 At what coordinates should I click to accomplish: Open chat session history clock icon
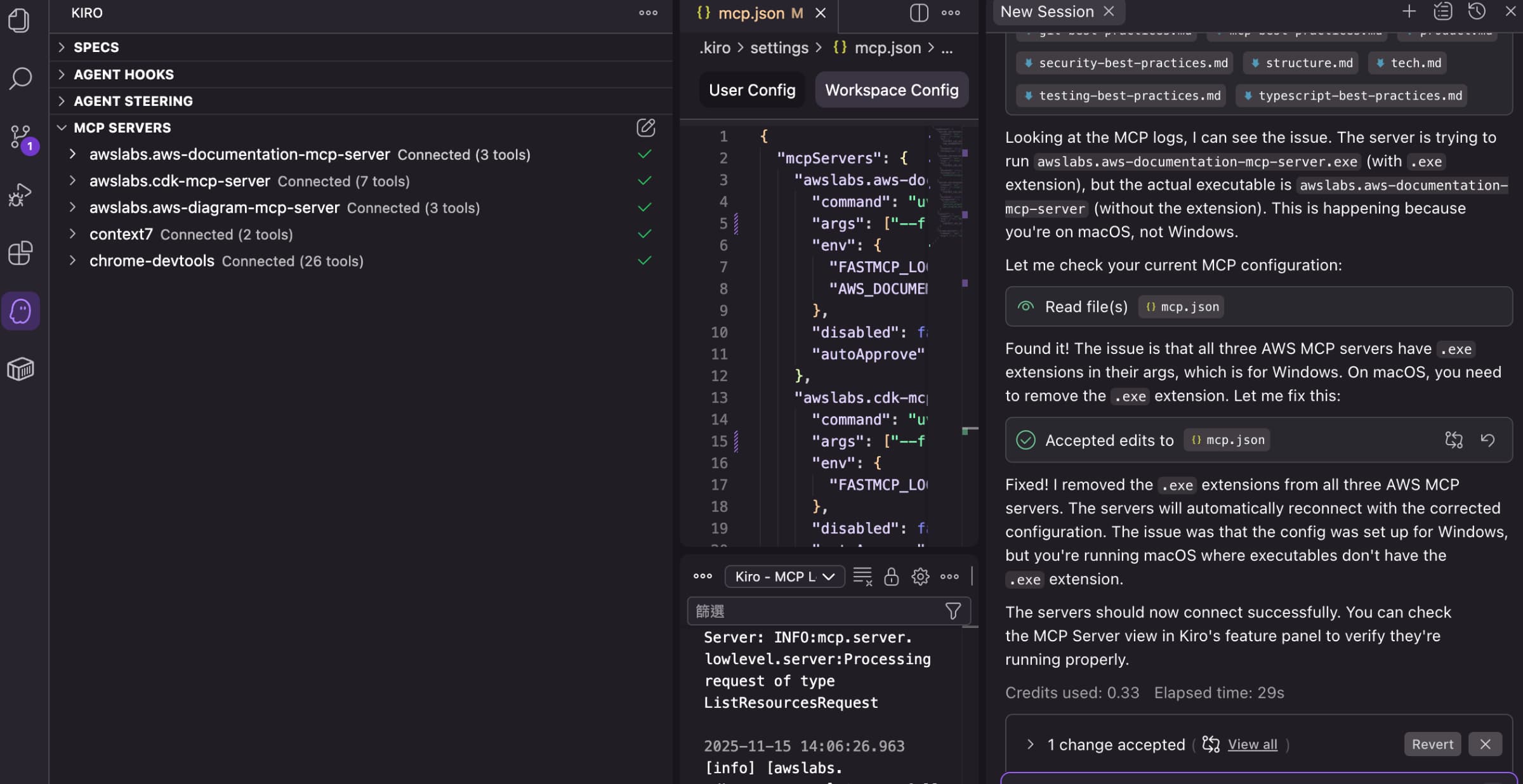pos(1476,11)
